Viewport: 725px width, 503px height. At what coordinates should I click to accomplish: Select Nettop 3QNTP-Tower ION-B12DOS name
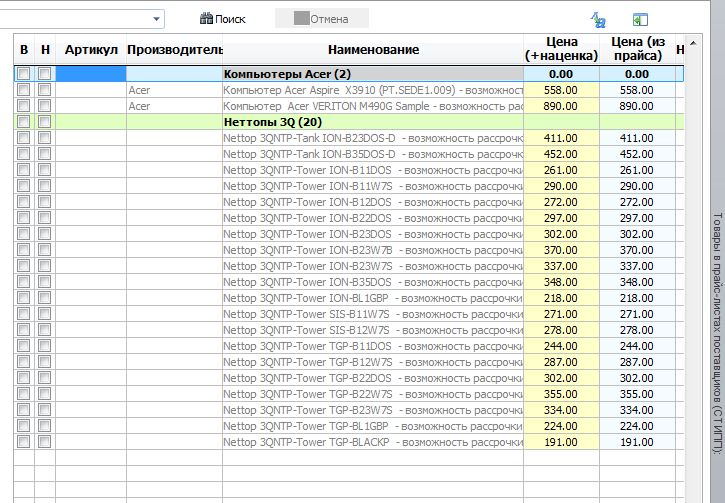(373, 202)
